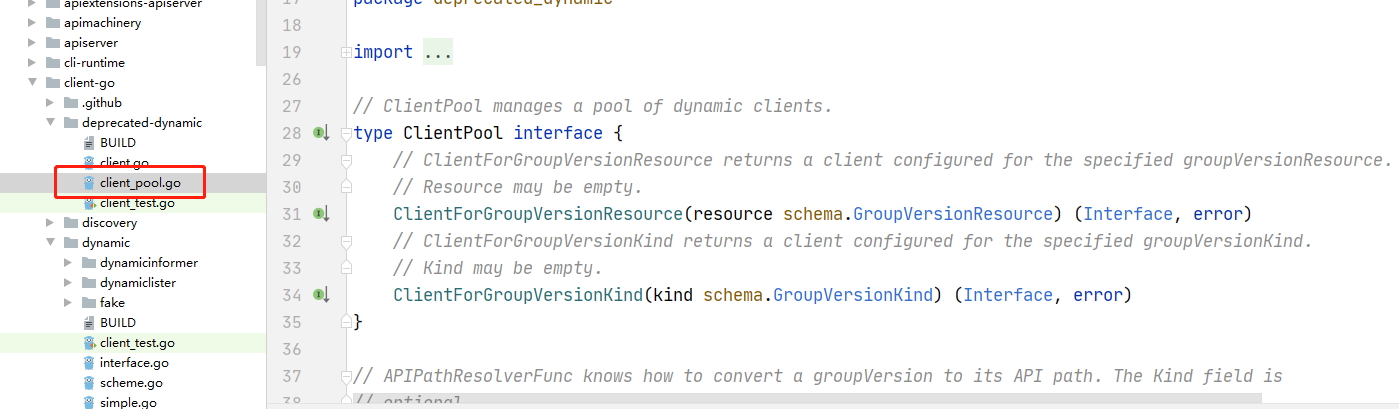Click the client_pool.go Go file icon
The width and height of the screenshot is (1399, 409).
tap(89, 183)
